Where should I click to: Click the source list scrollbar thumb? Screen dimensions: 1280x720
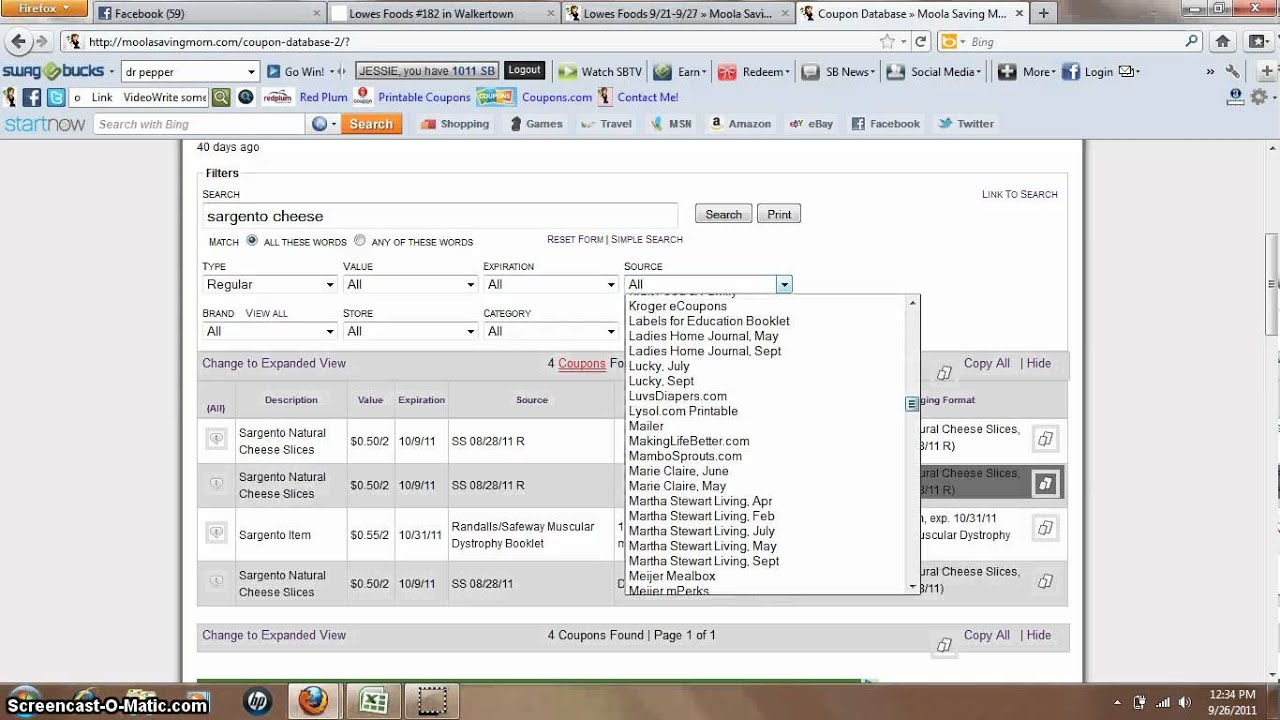click(x=912, y=404)
